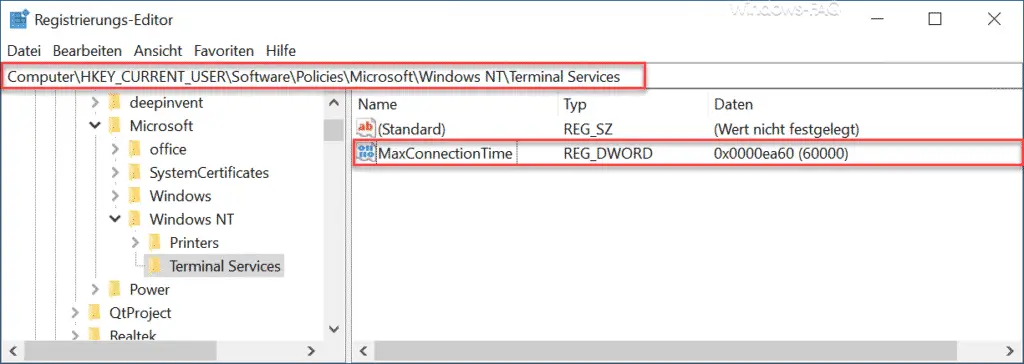Click the Registrierungs-Editor title bar icon

click(18, 20)
